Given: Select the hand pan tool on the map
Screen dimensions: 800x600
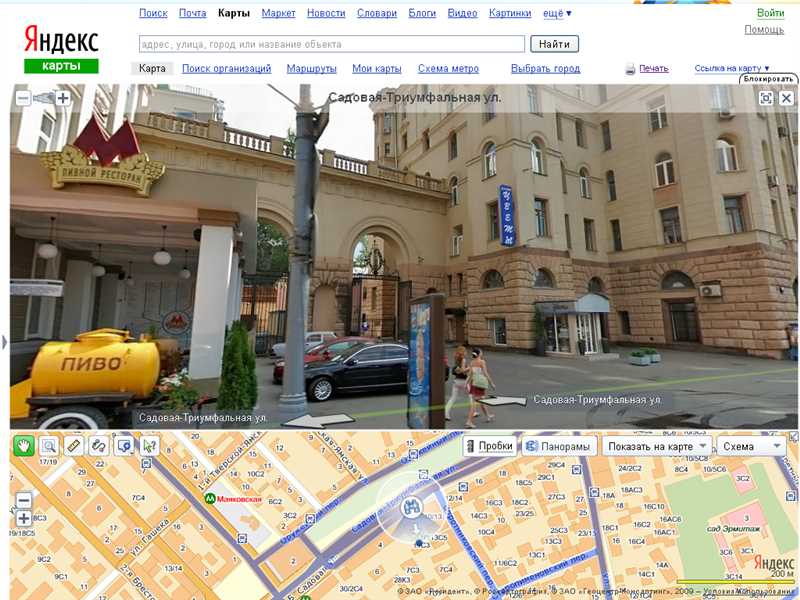Looking at the screenshot, I should coord(23,446).
